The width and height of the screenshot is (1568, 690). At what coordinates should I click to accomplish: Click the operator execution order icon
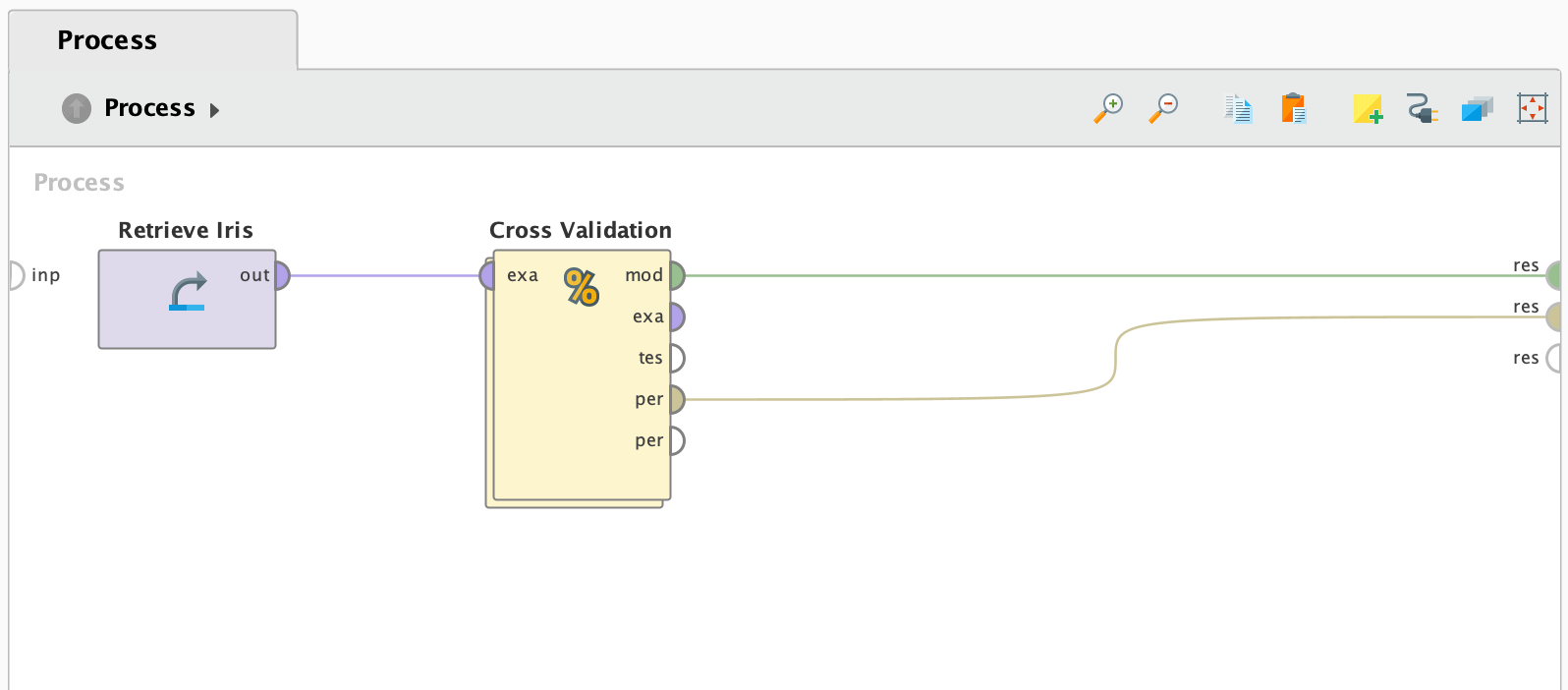click(1477, 108)
